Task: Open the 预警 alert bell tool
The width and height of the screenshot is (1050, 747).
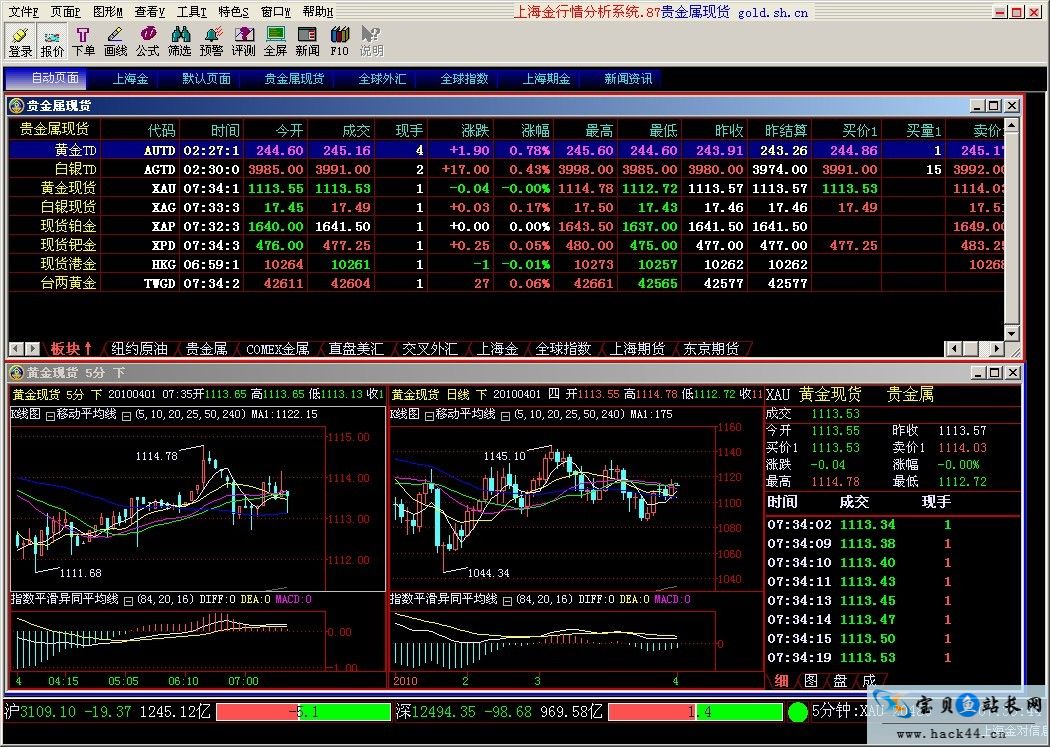Action: (x=212, y=41)
